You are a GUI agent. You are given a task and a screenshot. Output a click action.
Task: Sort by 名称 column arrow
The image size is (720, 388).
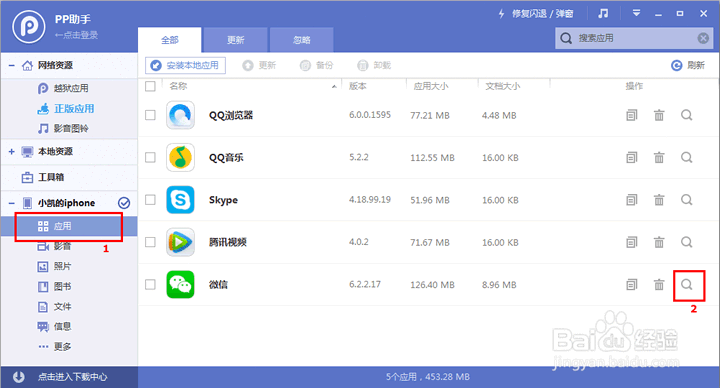click(334, 86)
